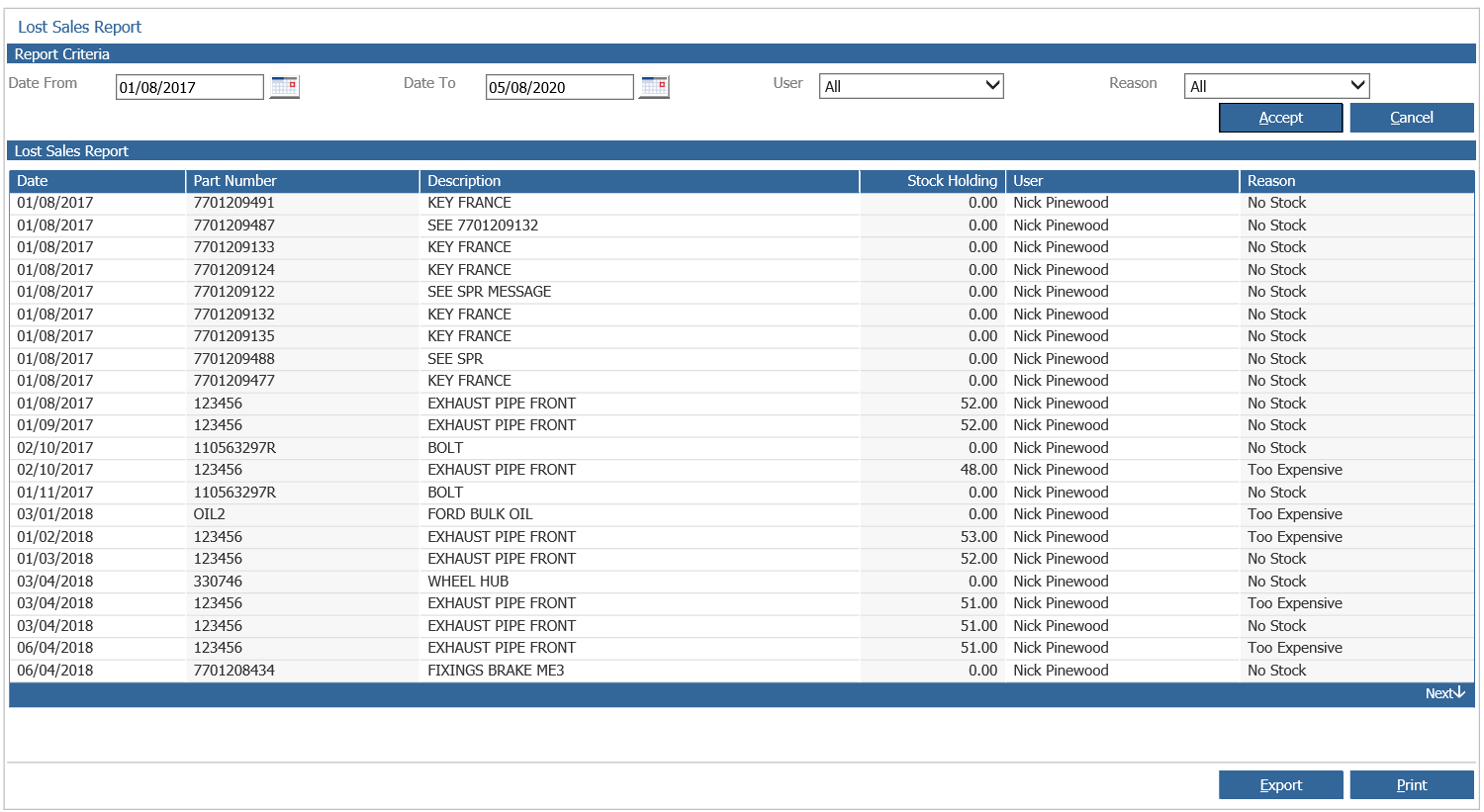
Task: Click the Accept button
Action: pyautogui.click(x=1280, y=118)
